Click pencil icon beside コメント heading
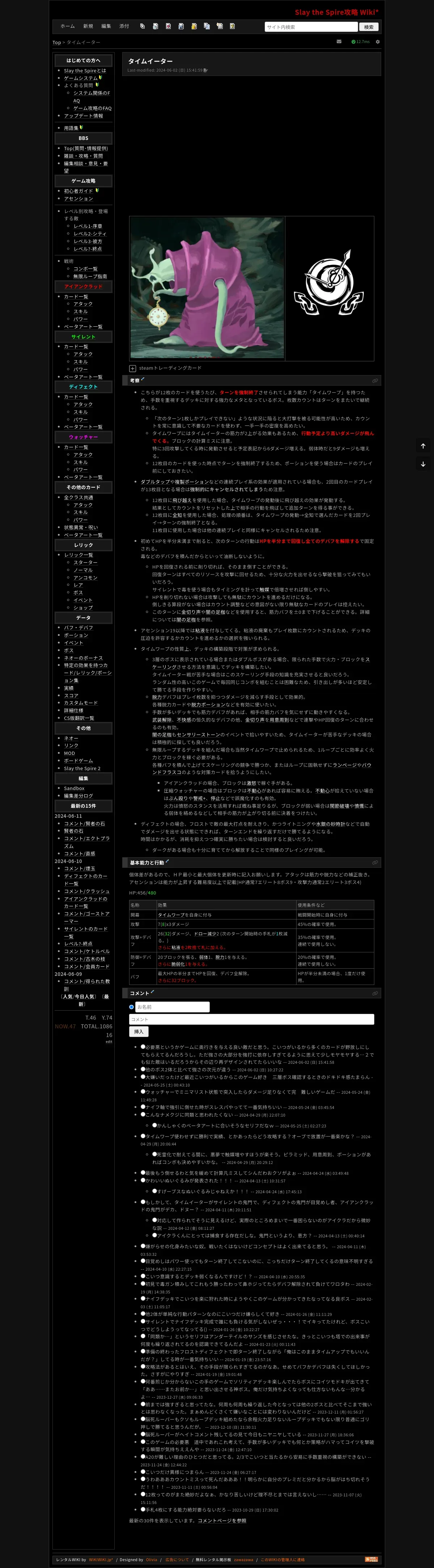 pos(152,991)
